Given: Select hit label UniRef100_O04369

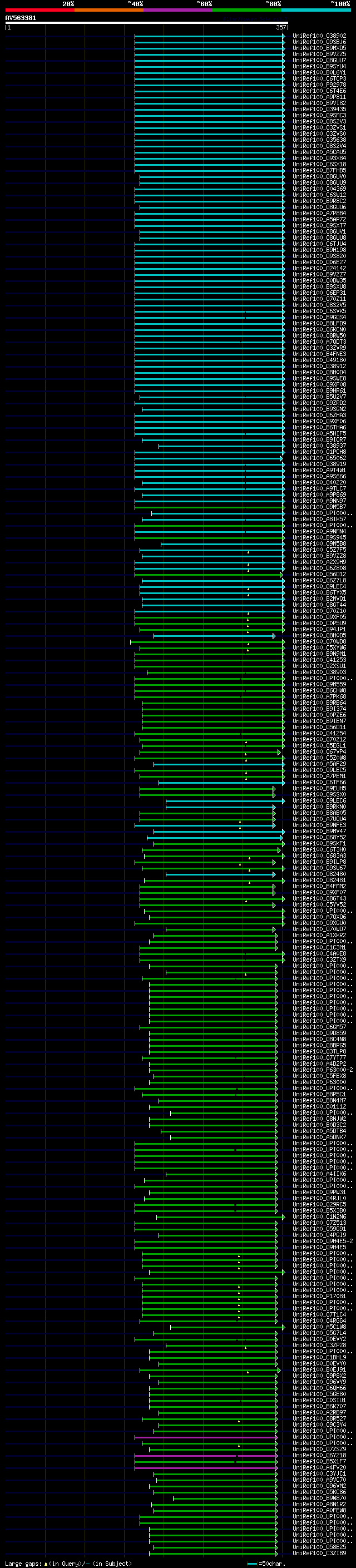Looking at the screenshot, I should pos(319,189).
